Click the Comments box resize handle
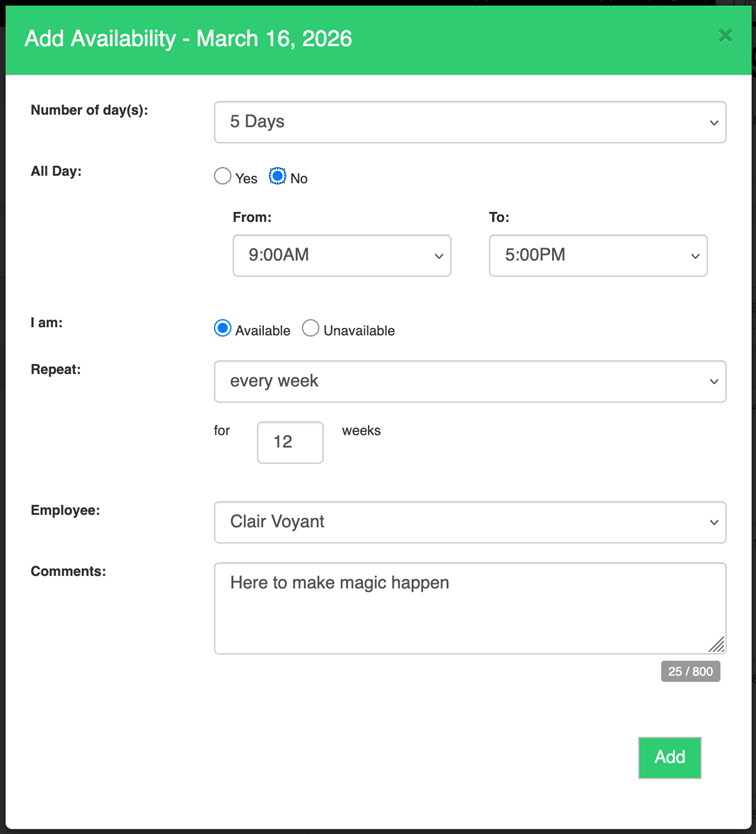The image size is (756, 834). (717, 645)
